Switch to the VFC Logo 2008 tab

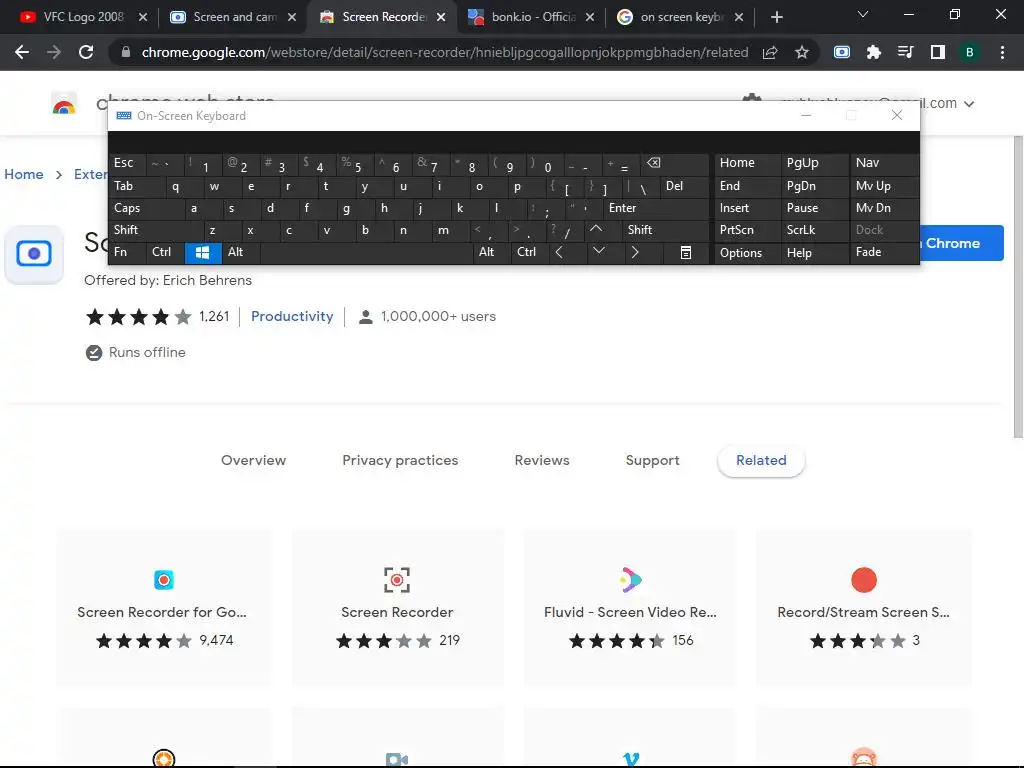(83, 17)
